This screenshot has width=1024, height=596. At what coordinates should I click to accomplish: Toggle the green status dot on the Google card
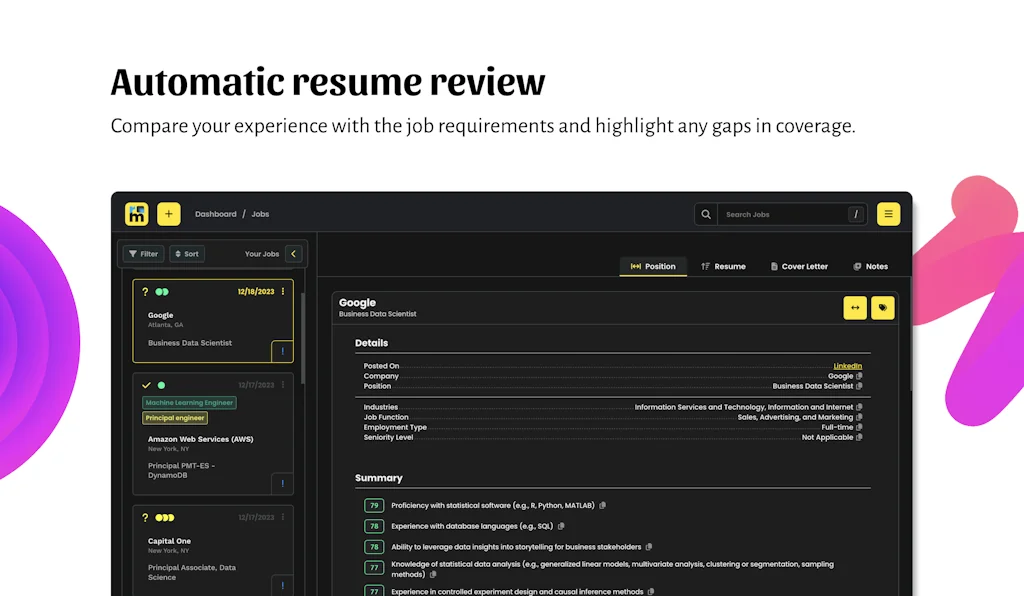click(x=161, y=291)
